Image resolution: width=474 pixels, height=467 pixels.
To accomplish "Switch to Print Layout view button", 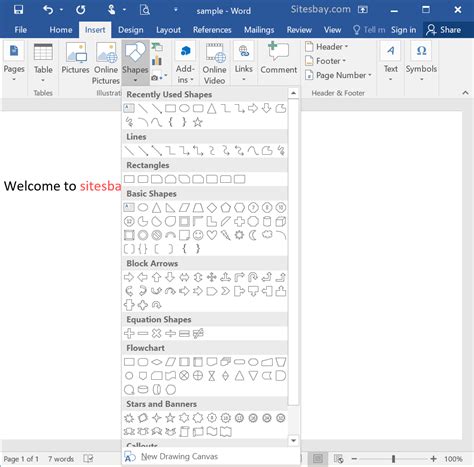I will click(x=318, y=459).
